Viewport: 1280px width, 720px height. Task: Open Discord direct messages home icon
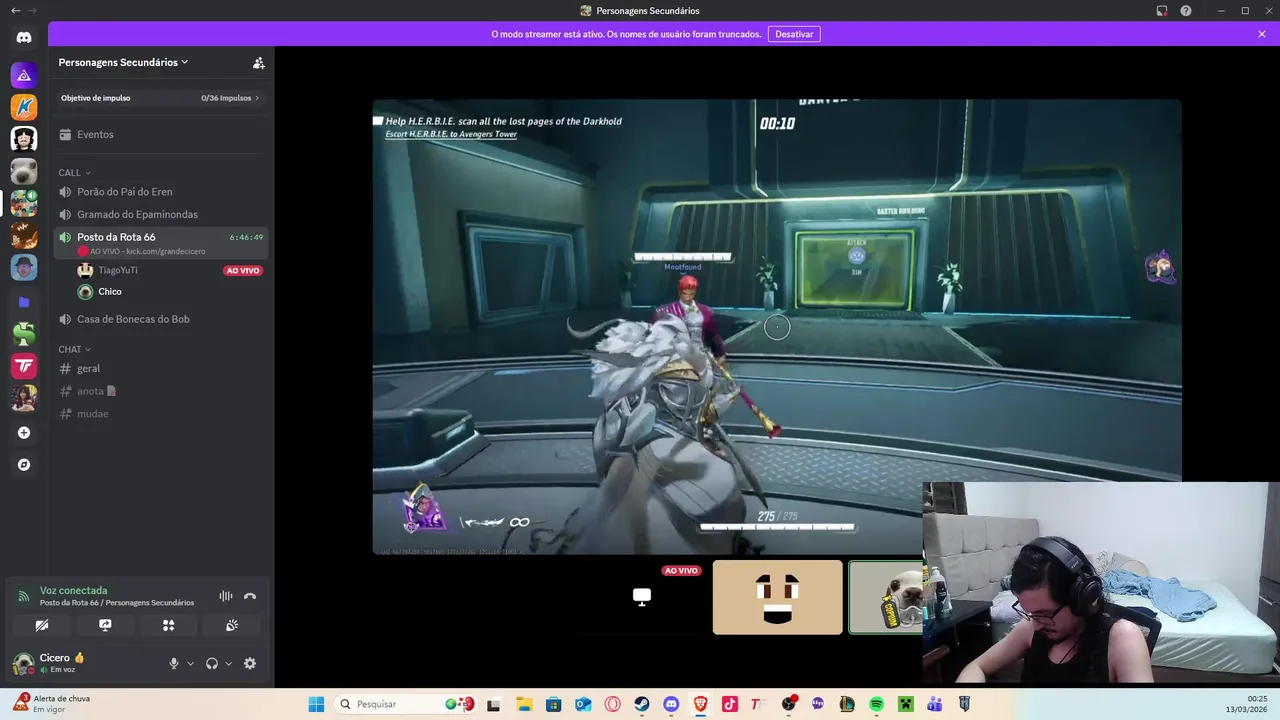point(24,38)
